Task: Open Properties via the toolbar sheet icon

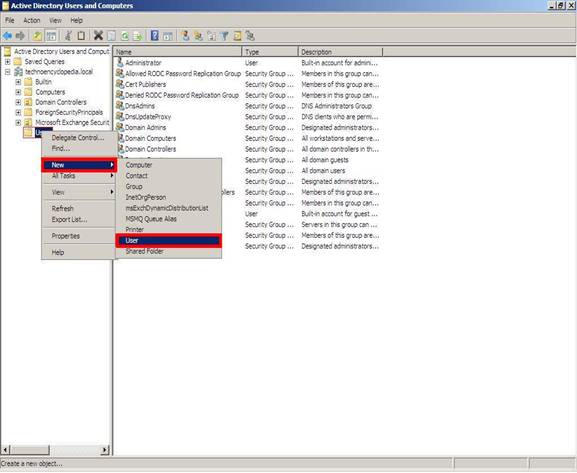Action: click(111, 36)
